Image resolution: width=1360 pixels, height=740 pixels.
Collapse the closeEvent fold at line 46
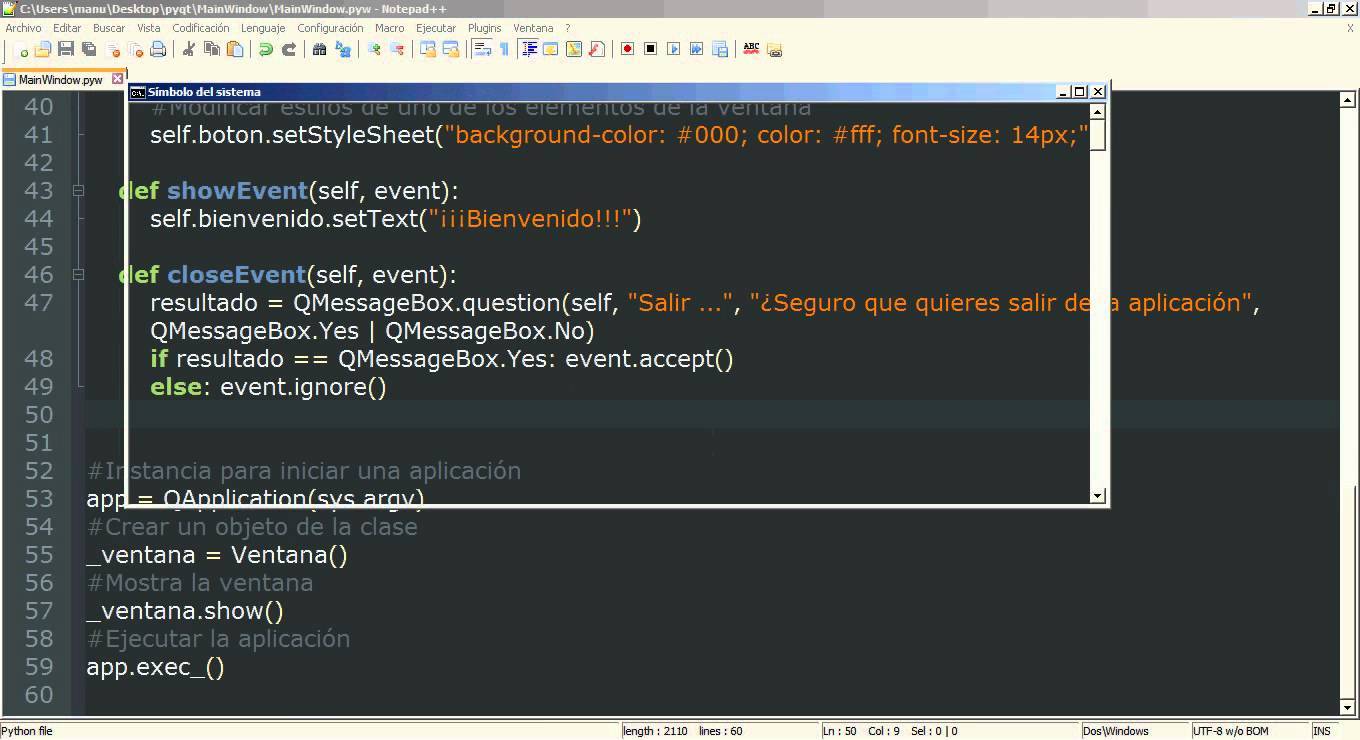tap(78, 274)
